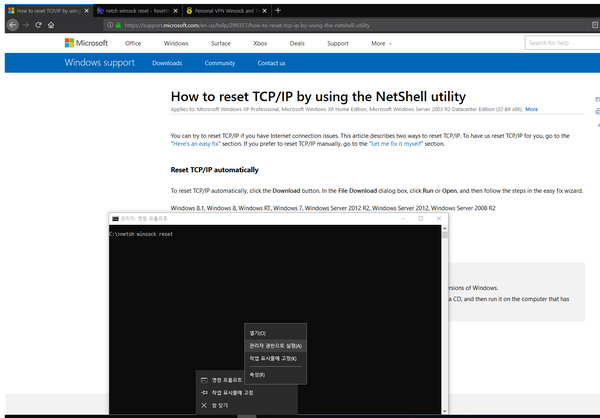The image size is (600, 418).
Task: Reload the page with the refresh icon
Action: tap(38, 25)
